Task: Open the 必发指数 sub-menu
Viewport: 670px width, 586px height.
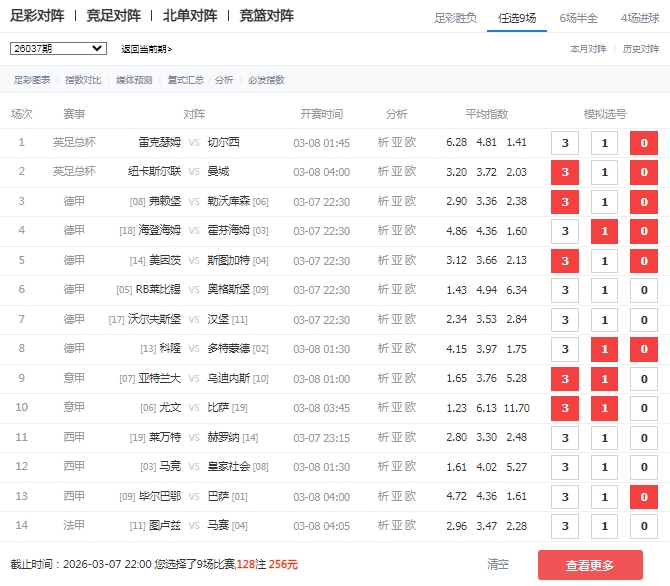Action: click(x=266, y=80)
